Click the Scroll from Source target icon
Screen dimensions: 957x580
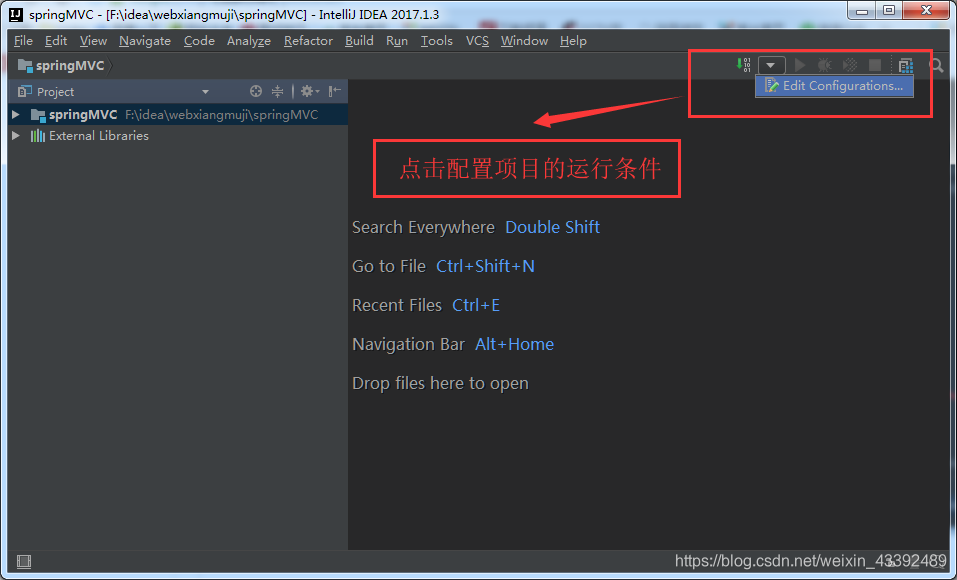[x=256, y=91]
